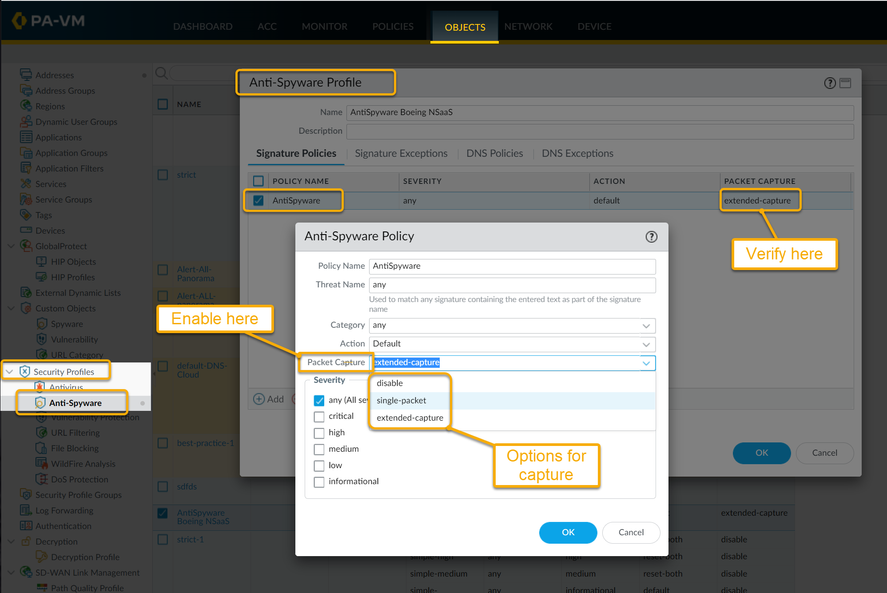Image resolution: width=887 pixels, height=593 pixels.
Task: Click the Addresses icon in sidebar
Action: click(26, 75)
